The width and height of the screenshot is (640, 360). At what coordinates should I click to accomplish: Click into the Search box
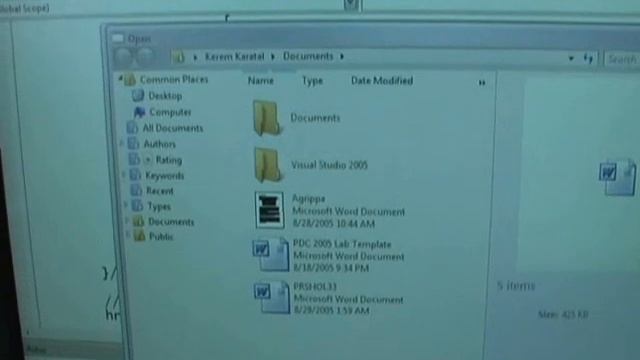point(622,59)
